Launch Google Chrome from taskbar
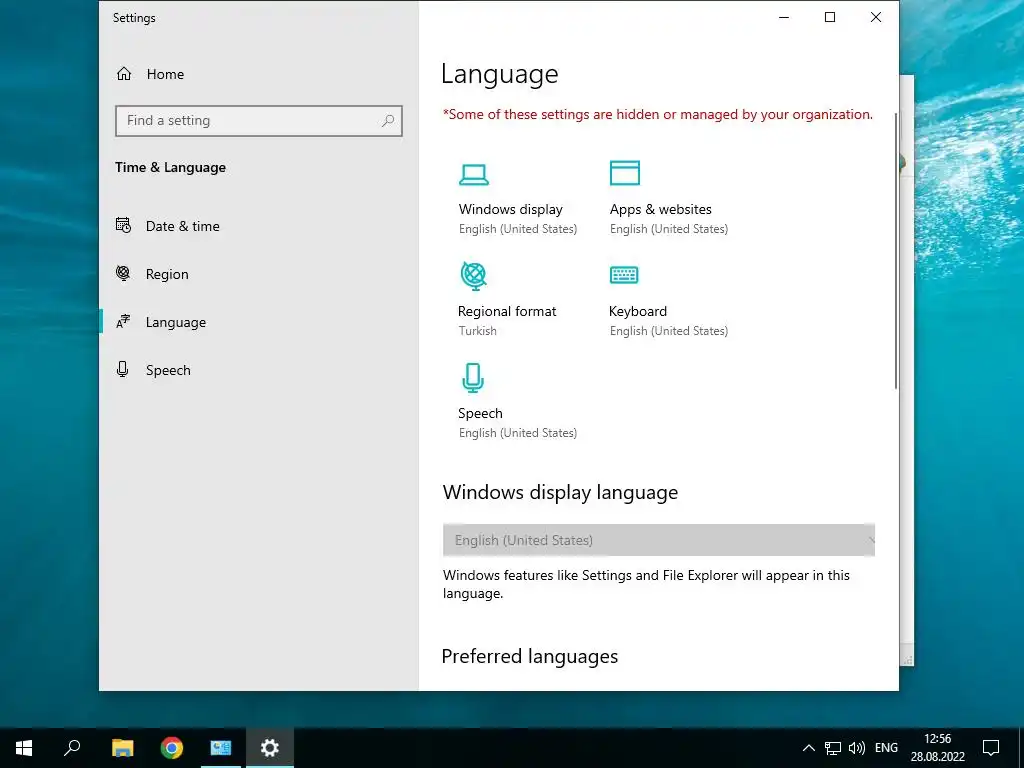Viewport: 1024px width, 768px height. tap(172, 748)
